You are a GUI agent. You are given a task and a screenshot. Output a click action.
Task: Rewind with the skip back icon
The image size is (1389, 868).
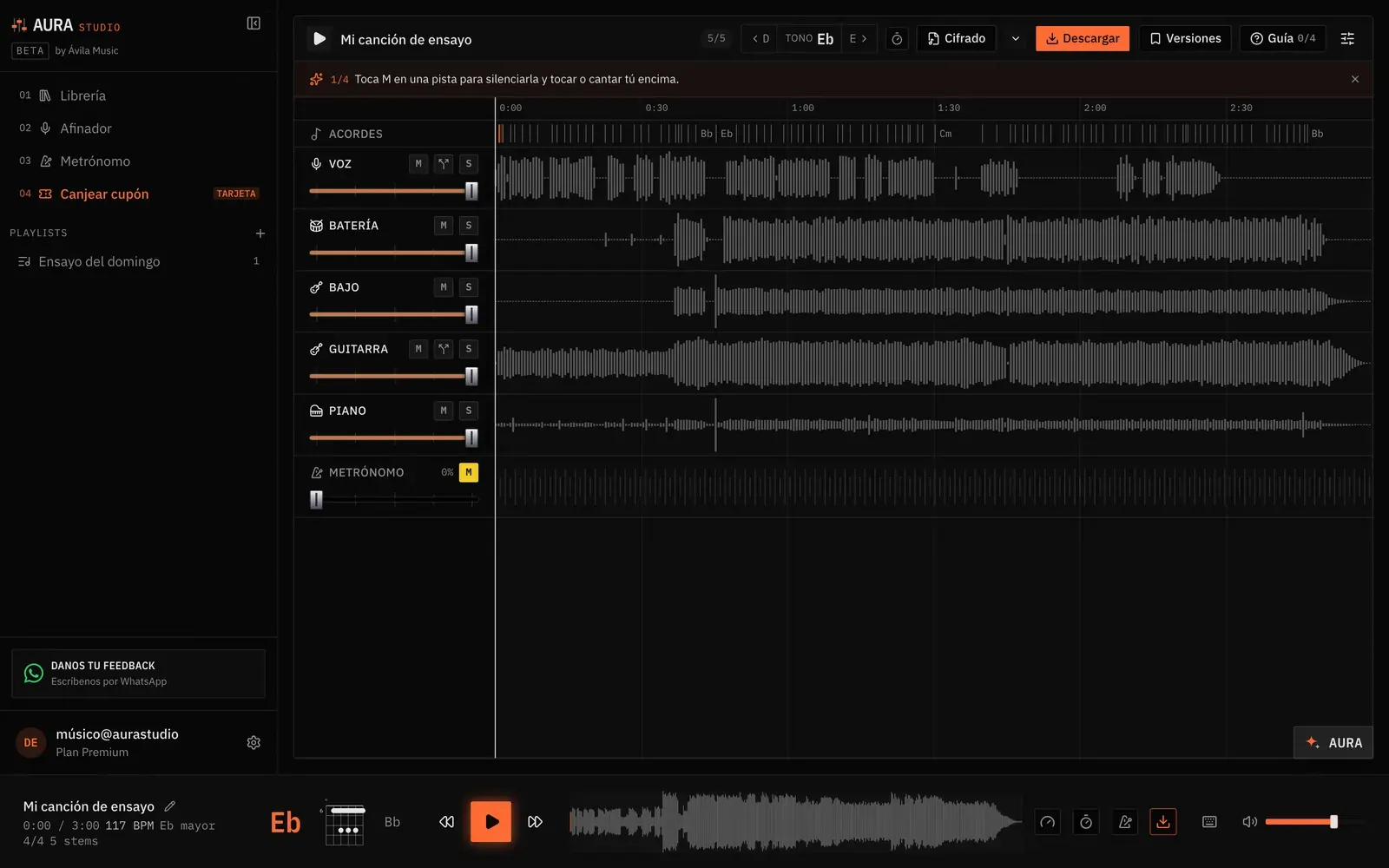446,822
